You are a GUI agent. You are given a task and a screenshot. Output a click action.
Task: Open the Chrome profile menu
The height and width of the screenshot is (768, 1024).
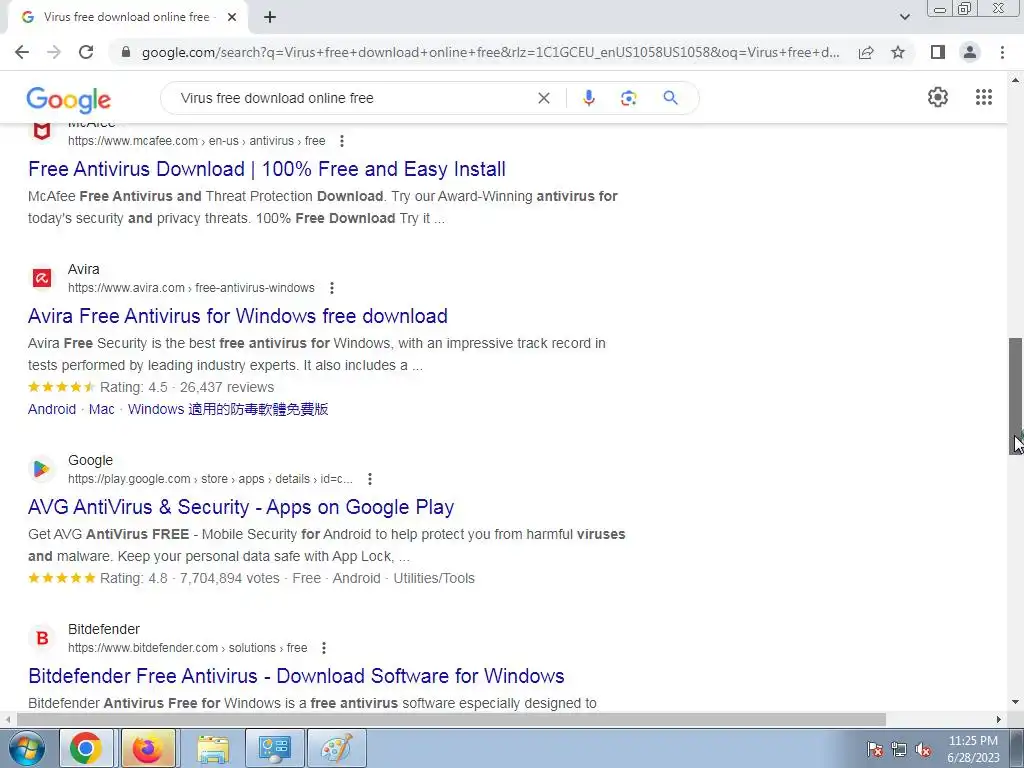click(970, 52)
